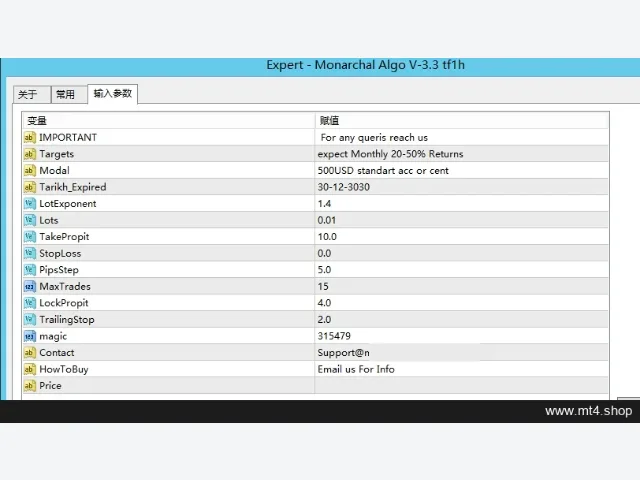Image resolution: width=640 pixels, height=480 pixels.
Task: Click the 赋值 column header
Action: (462, 121)
